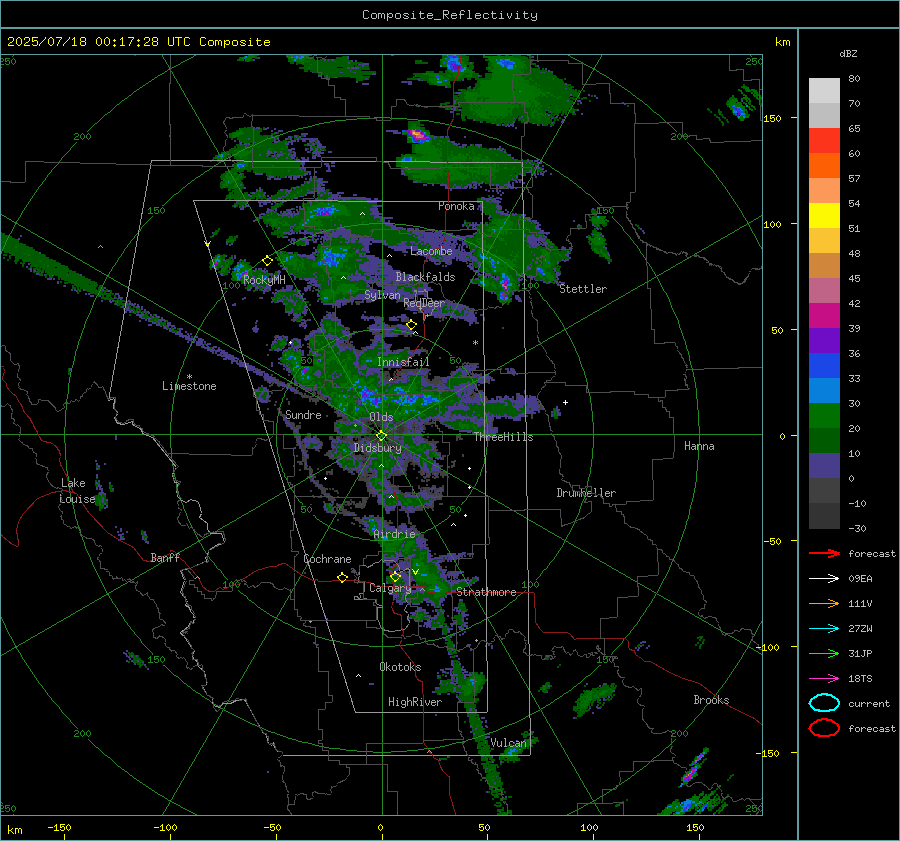The image size is (900, 841).
Task: Select the yellow diamond marker above Calgary
Action: (395, 576)
